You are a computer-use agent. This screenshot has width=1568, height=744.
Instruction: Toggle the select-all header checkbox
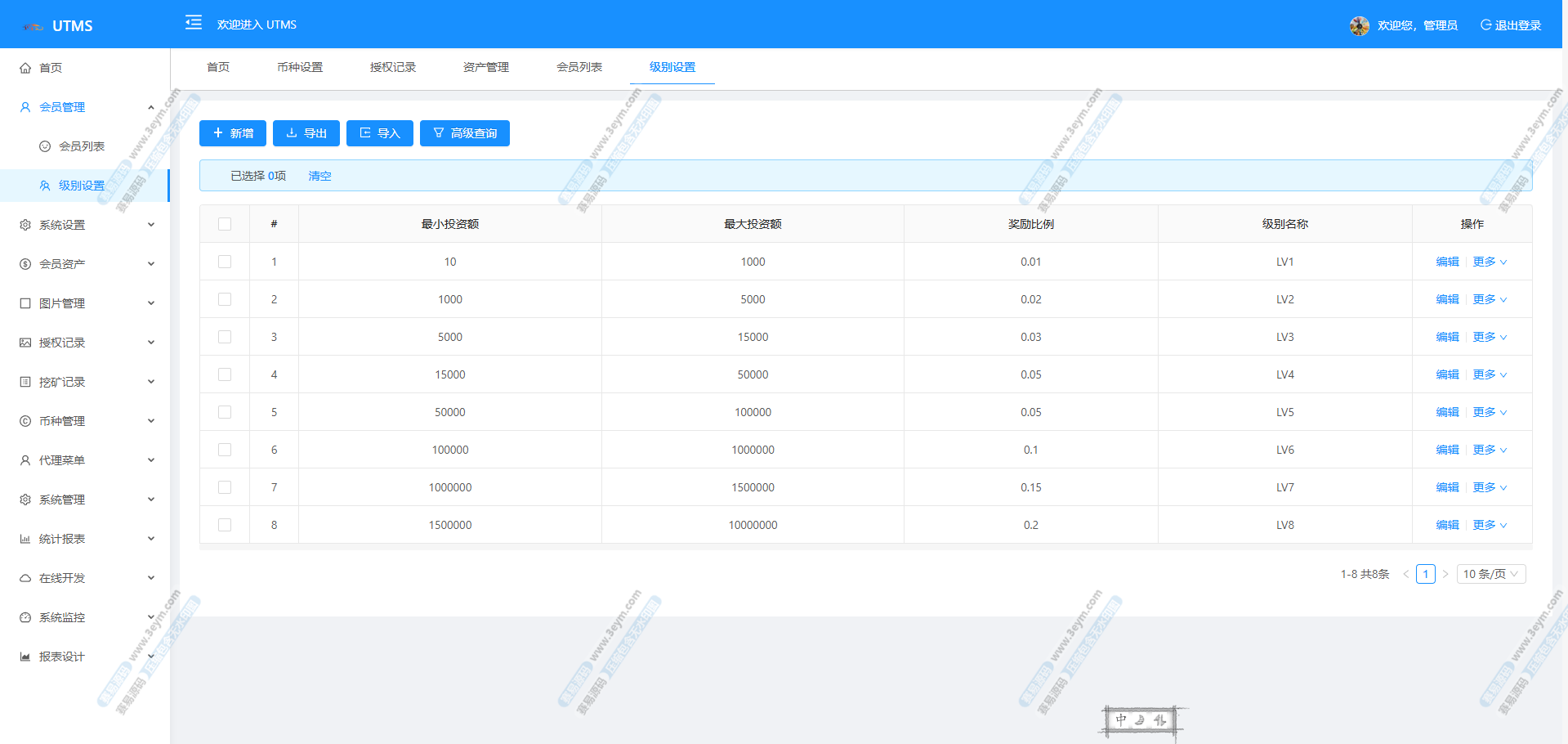coord(225,224)
